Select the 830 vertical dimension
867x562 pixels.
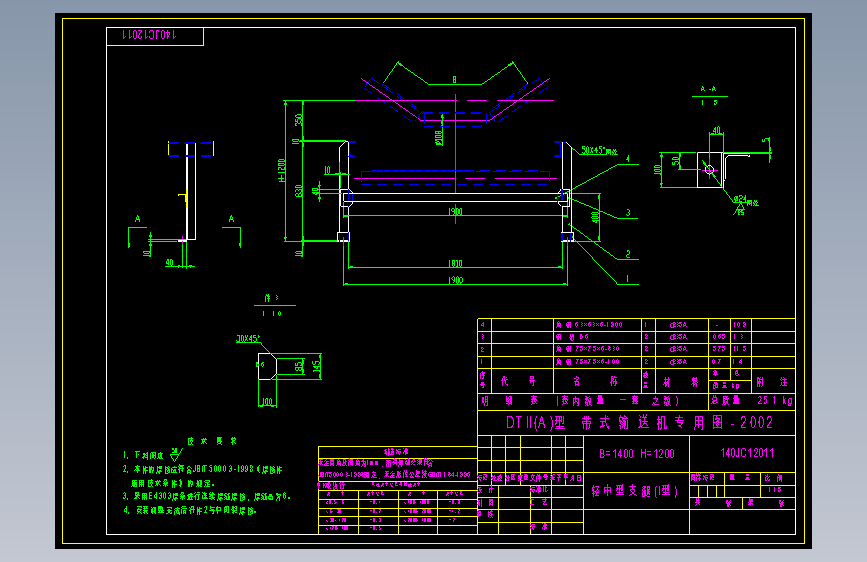click(299, 191)
